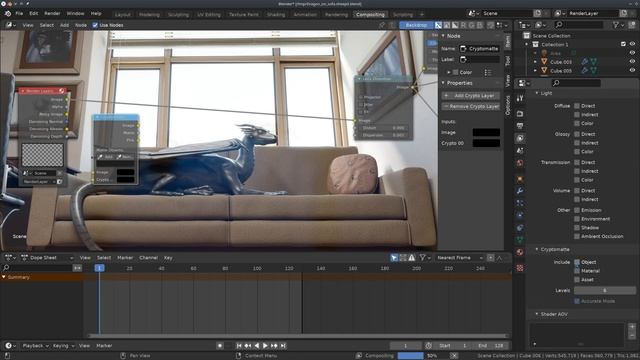Screen dimensions: 640x360
Task: Open the Modifiers properties tab icon
Action: [520, 191]
